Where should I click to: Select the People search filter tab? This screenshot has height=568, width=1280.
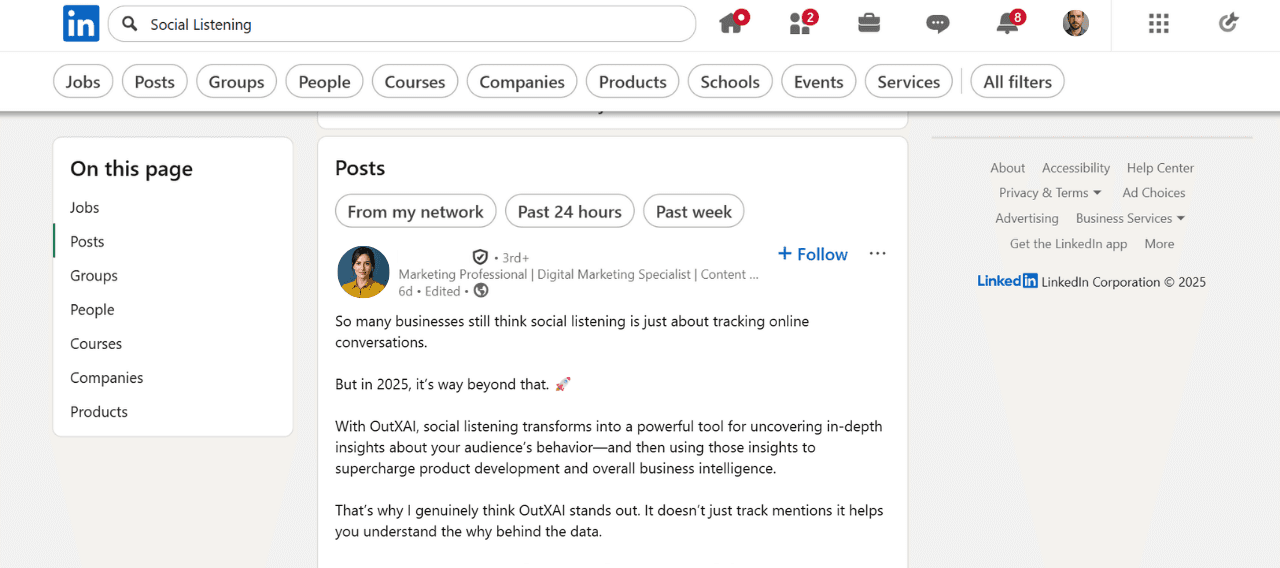pyautogui.click(x=324, y=82)
